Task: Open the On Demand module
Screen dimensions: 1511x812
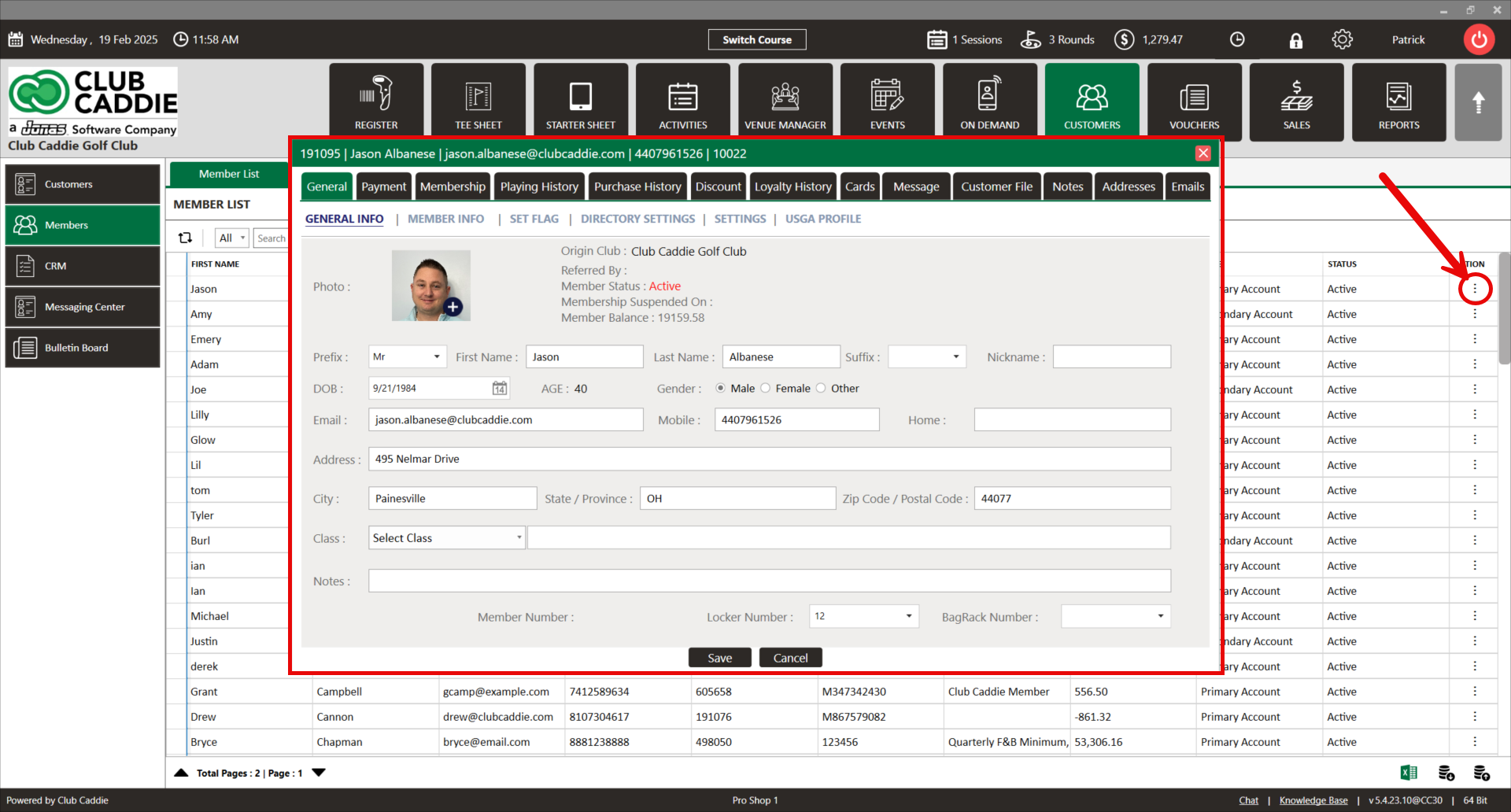Action: (990, 102)
